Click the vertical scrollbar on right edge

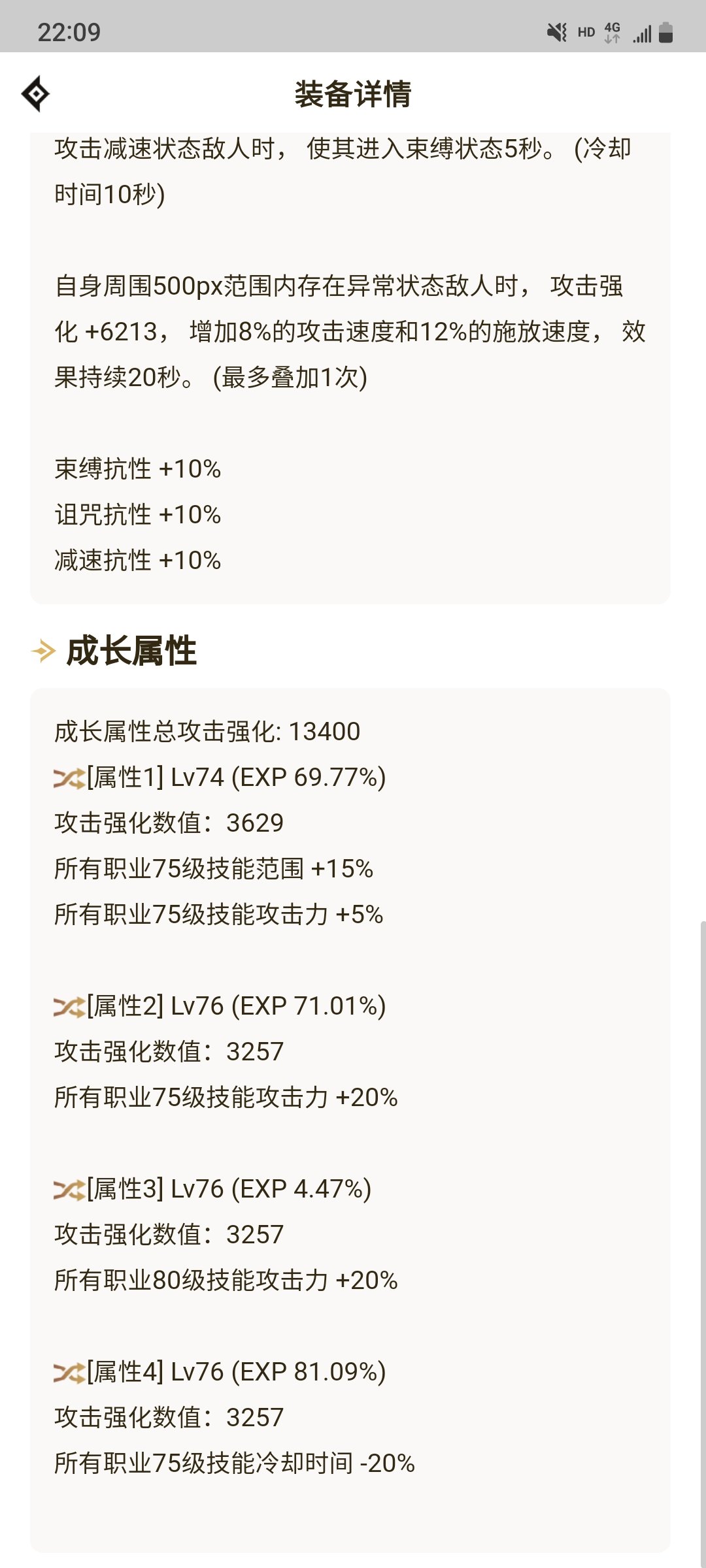coord(702,1241)
